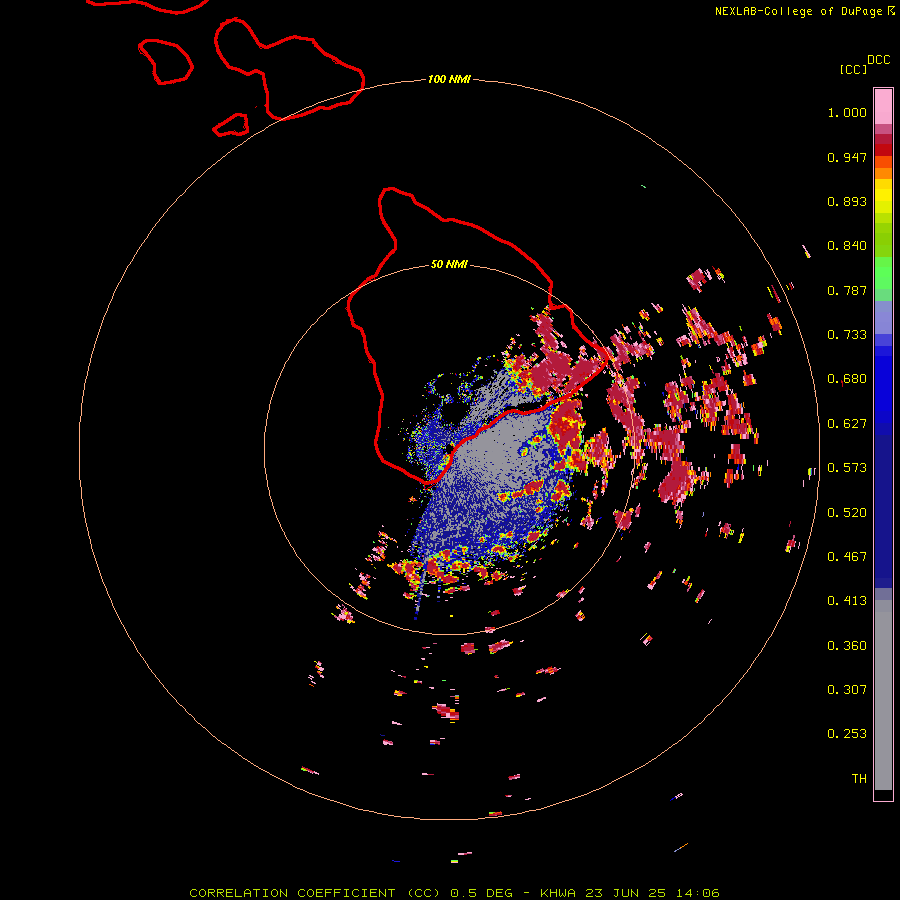Screen dimensions: 900x900
Task: Click the 50 NMI range ring label
Action: click(449, 264)
